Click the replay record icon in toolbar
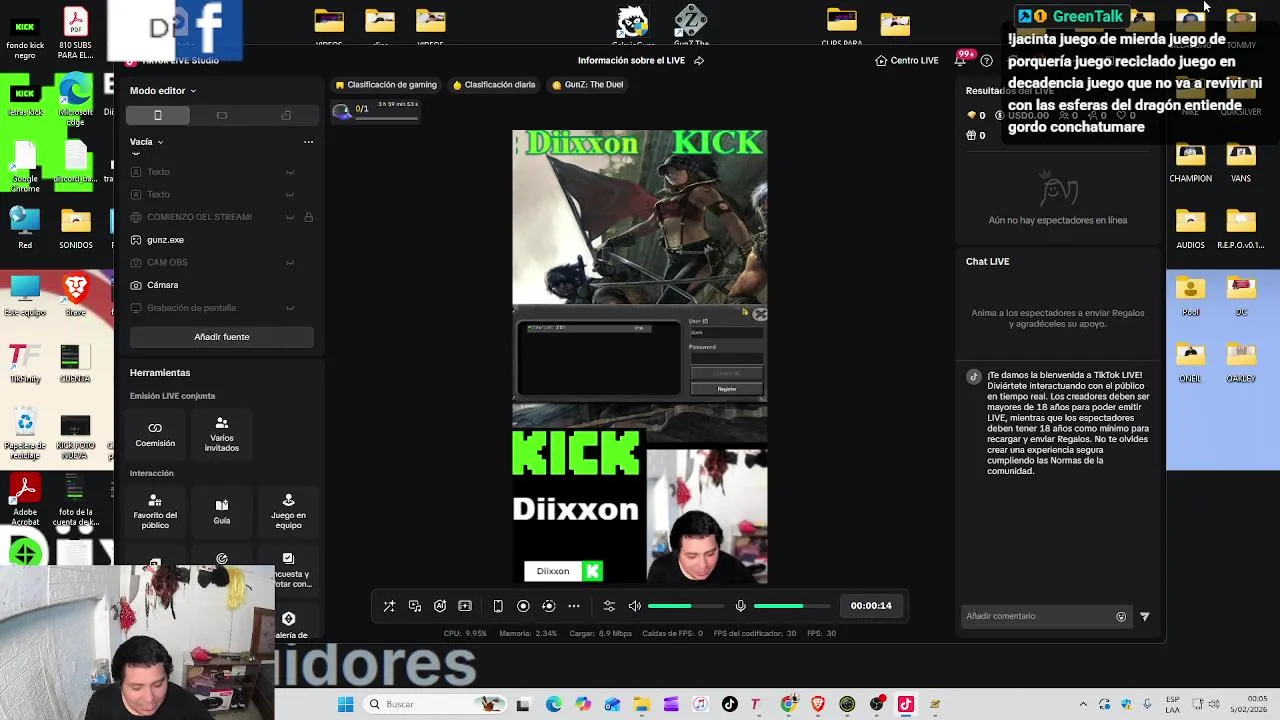This screenshot has width=1280, height=720. click(548, 606)
